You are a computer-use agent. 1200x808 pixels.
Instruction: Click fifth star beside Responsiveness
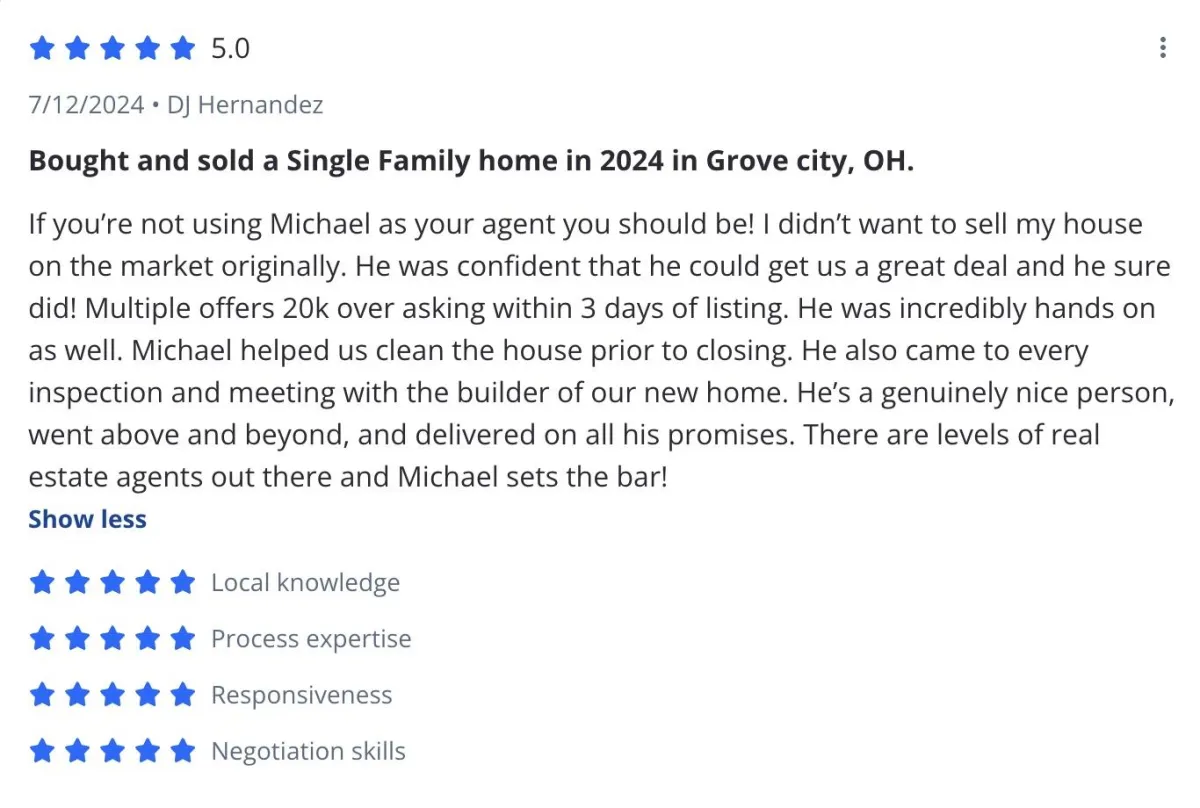182,695
